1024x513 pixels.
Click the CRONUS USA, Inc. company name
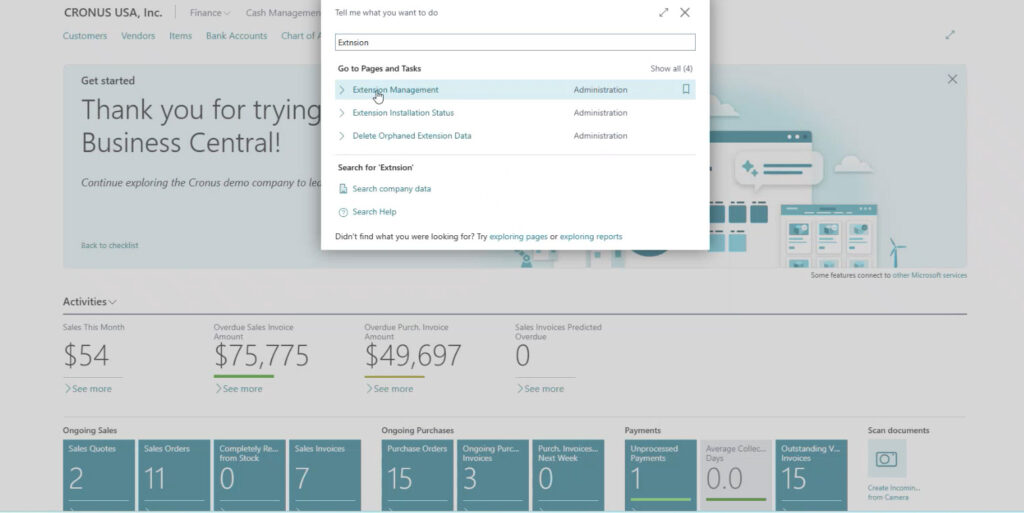pyautogui.click(x=113, y=12)
